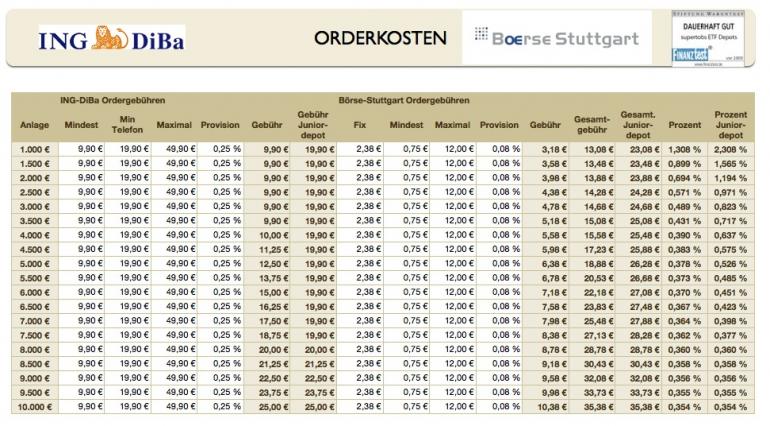Select the Anlage cell '3.500 €'
The height and width of the screenshot is (426, 770).
click(34, 221)
